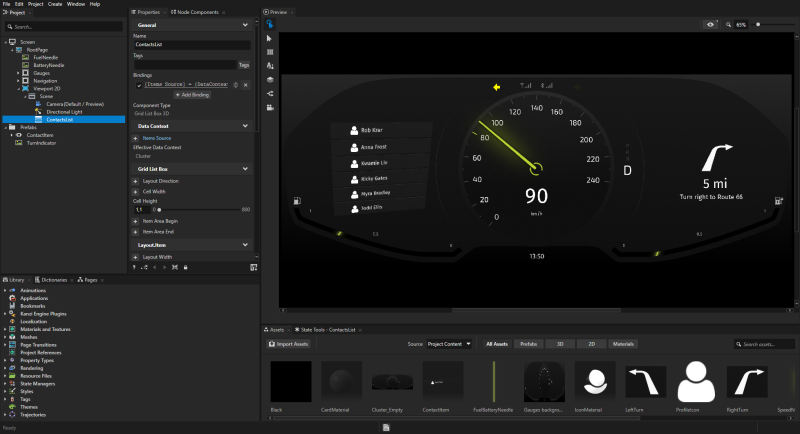
Task: Open the Create menu
Action: (53, 4)
